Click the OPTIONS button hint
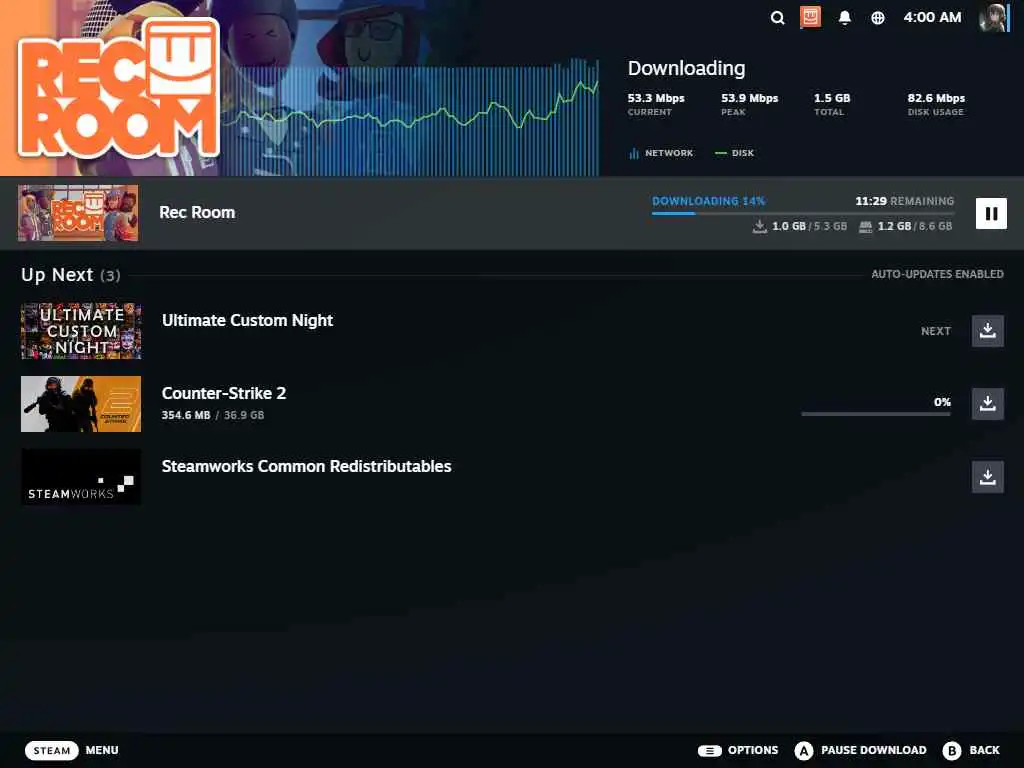Viewport: 1024px width, 768px height. coord(738,750)
